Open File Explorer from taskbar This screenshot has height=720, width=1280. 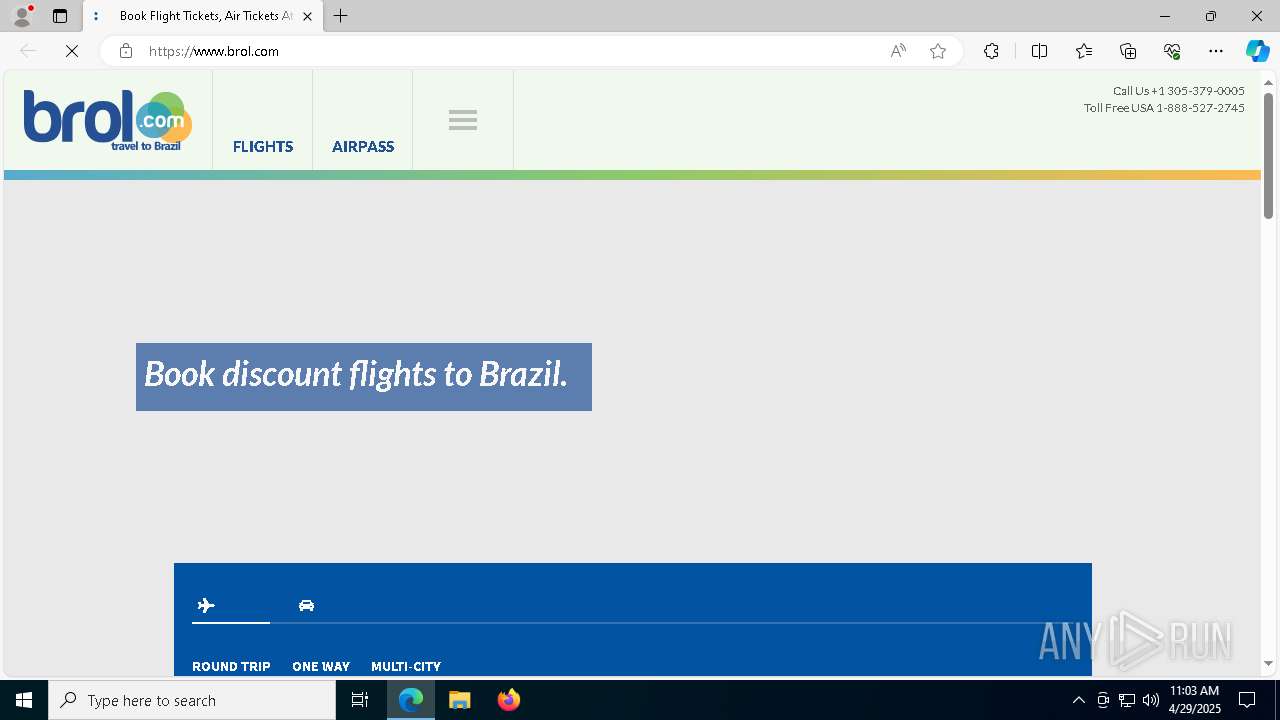point(460,700)
